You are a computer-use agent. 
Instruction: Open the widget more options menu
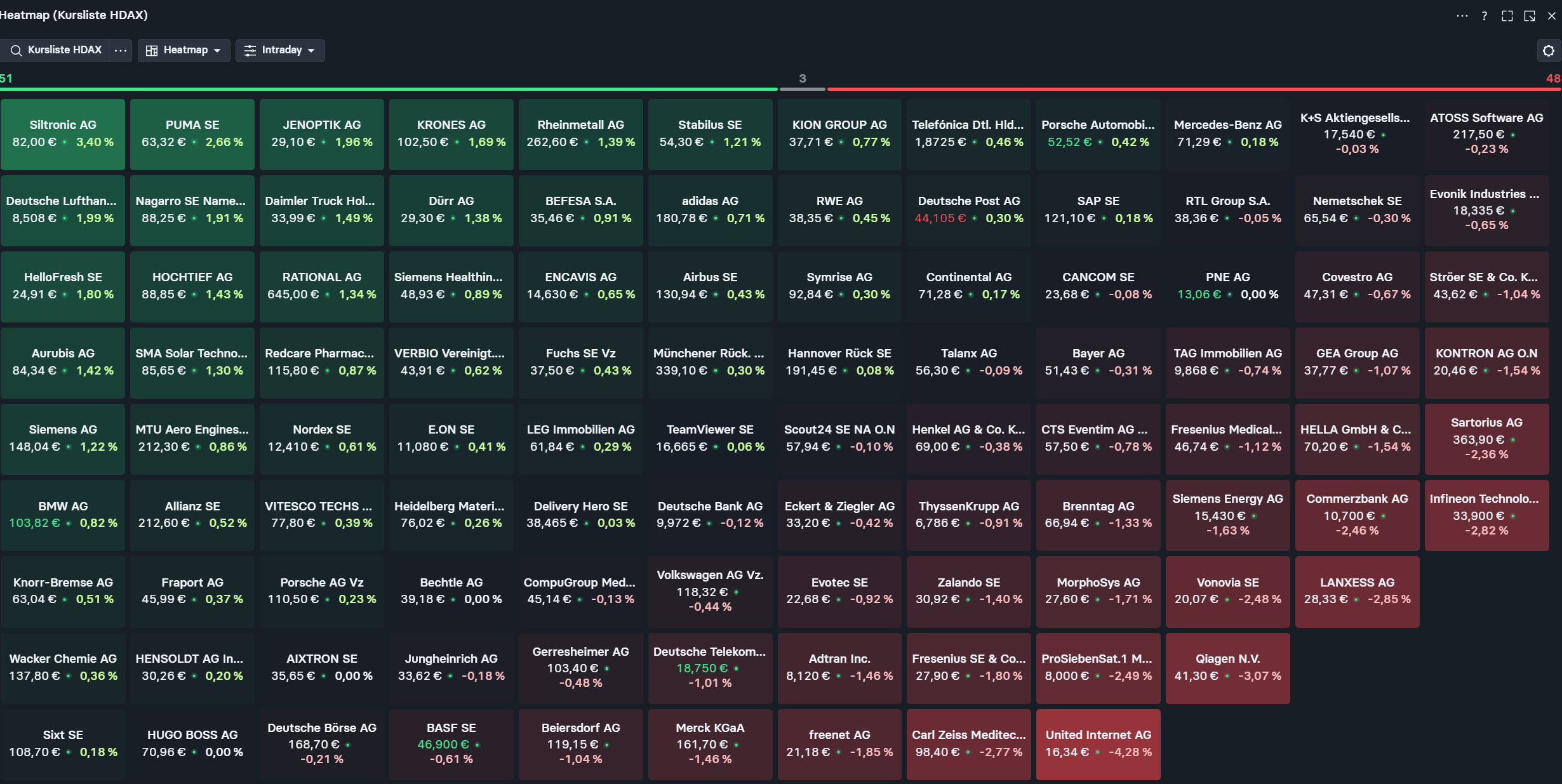pyautogui.click(x=1462, y=16)
